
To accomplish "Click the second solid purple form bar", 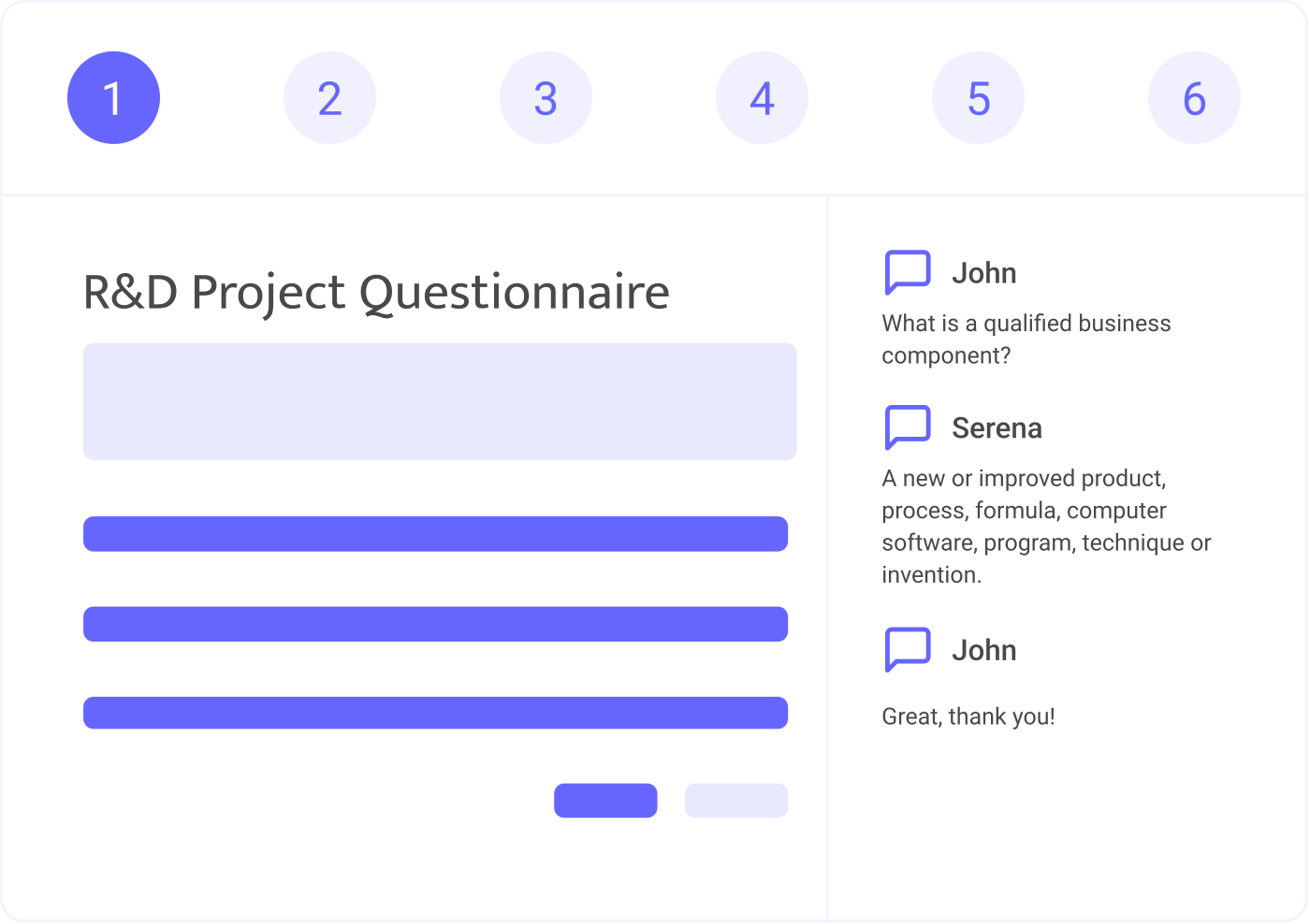I will coord(435,624).
